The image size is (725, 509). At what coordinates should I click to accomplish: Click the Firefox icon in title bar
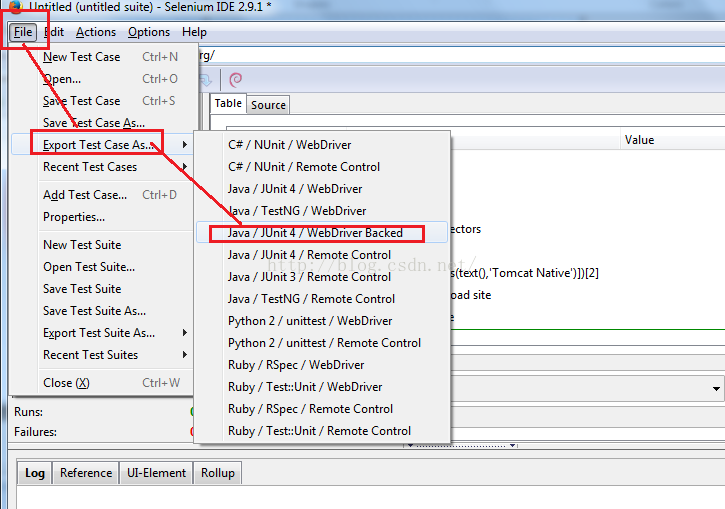pos(15,6)
